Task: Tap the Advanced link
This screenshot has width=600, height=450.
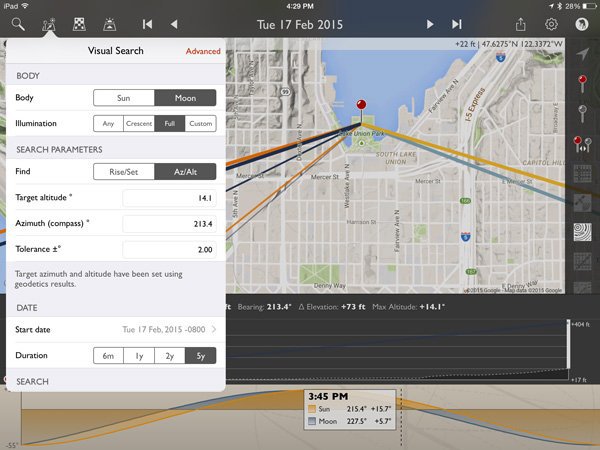Action: 203,51
